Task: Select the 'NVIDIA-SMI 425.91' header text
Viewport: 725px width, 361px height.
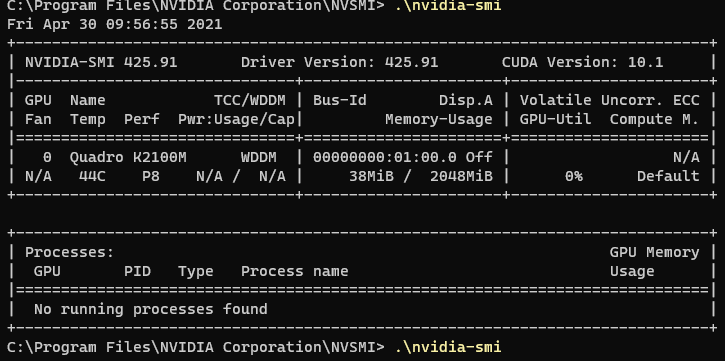Action: (101, 62)
